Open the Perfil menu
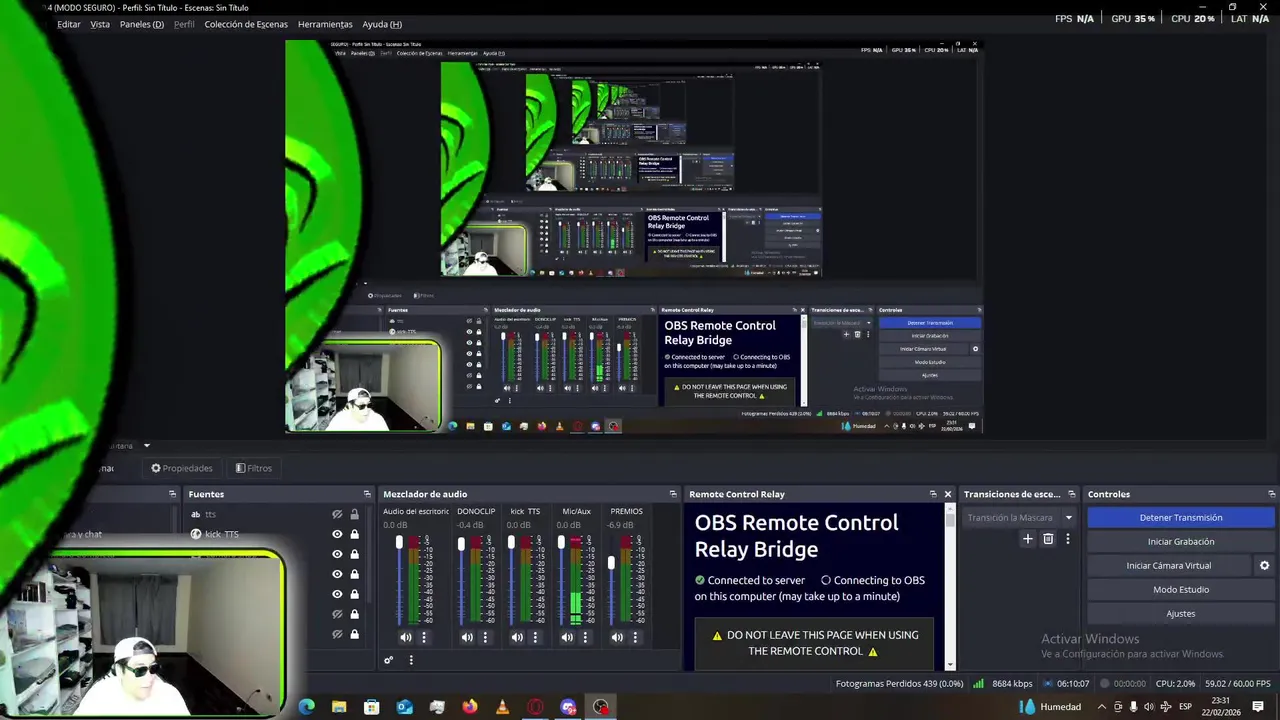 184,24
